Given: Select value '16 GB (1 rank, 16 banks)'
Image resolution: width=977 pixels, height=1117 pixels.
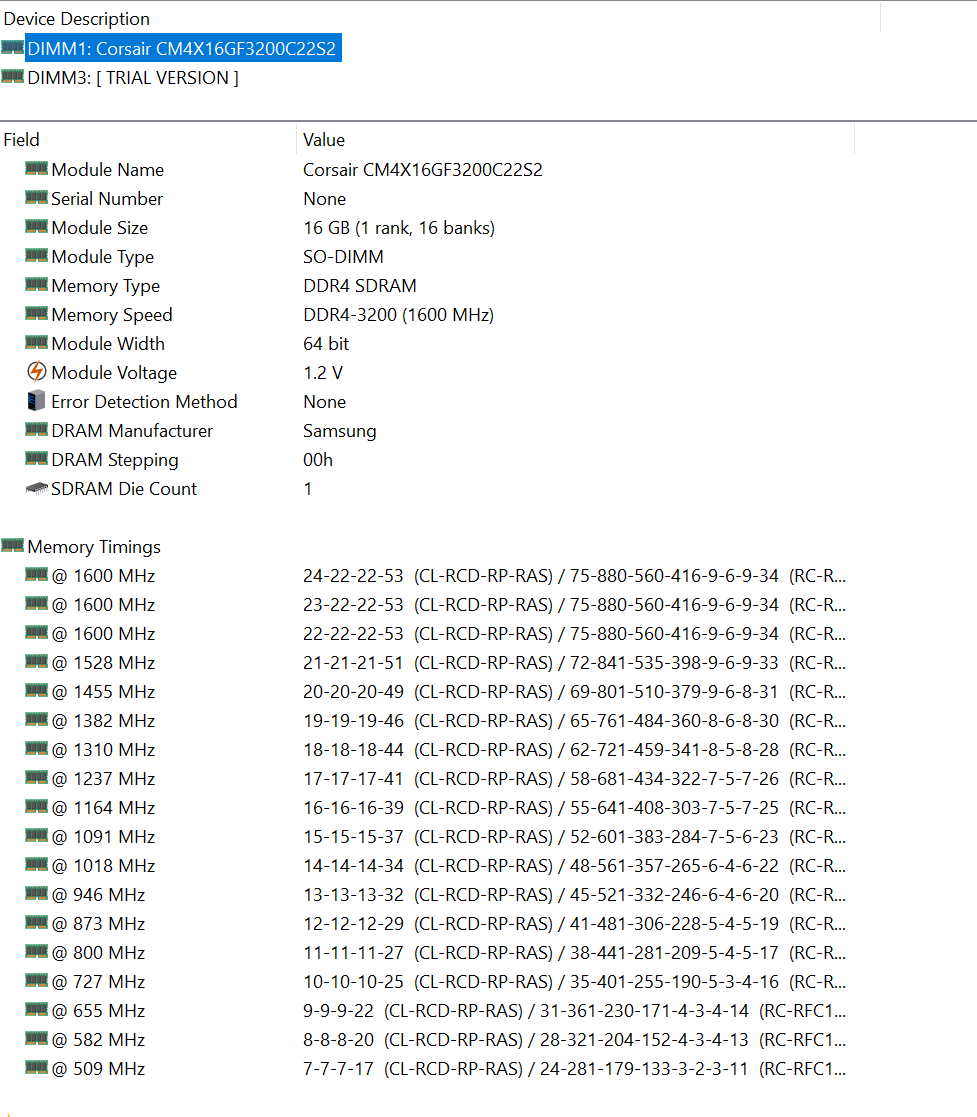Looking at the screenshot, I should click(399, 228).
